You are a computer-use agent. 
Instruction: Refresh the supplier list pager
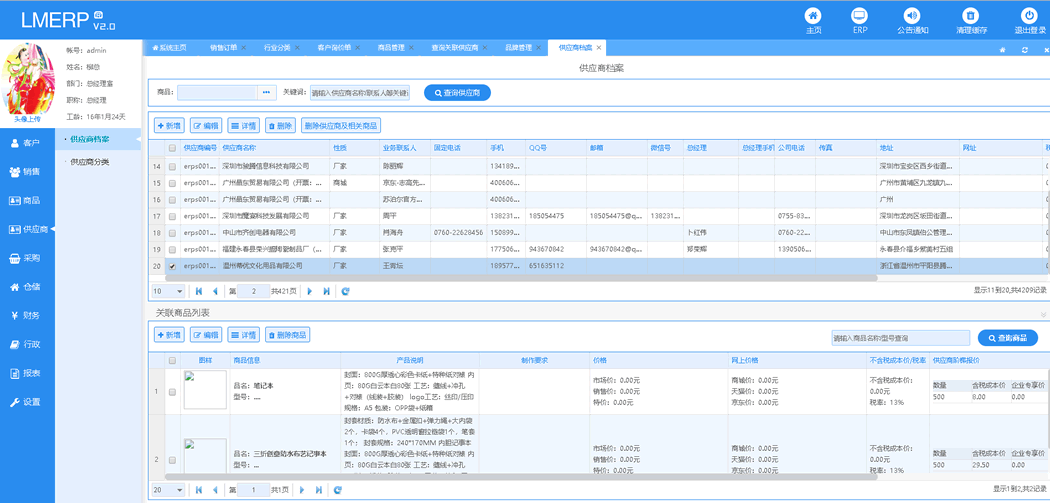(x=346, y=291)
